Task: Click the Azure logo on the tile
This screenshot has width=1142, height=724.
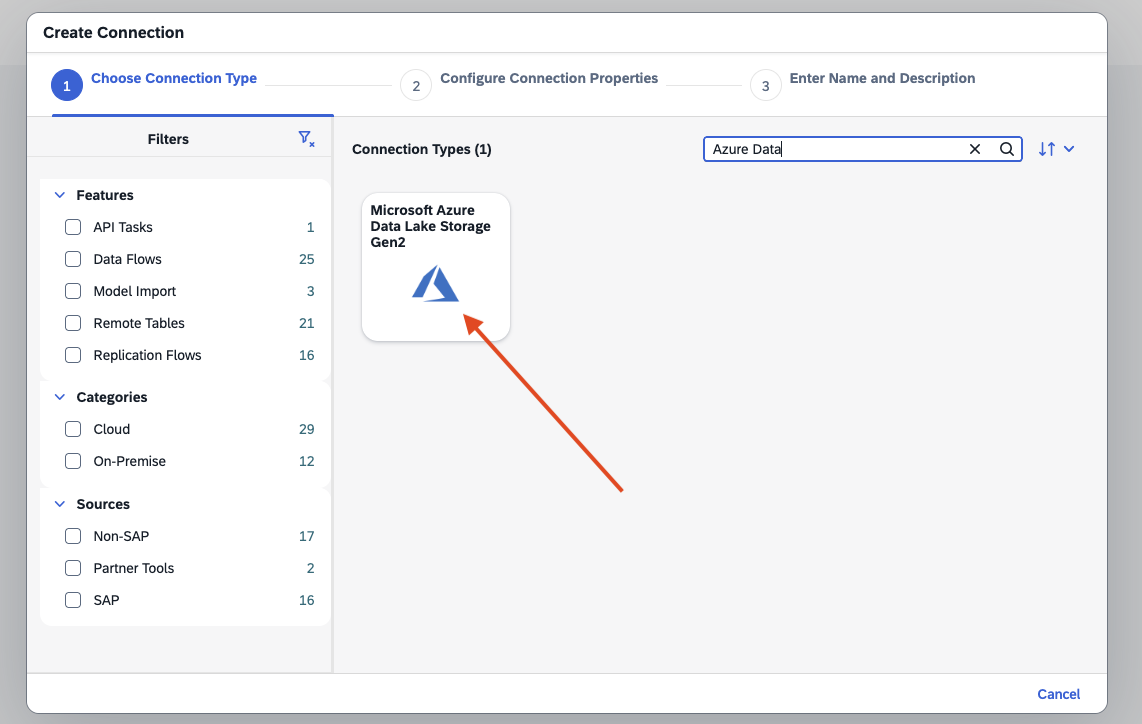Action: [435, 284]
